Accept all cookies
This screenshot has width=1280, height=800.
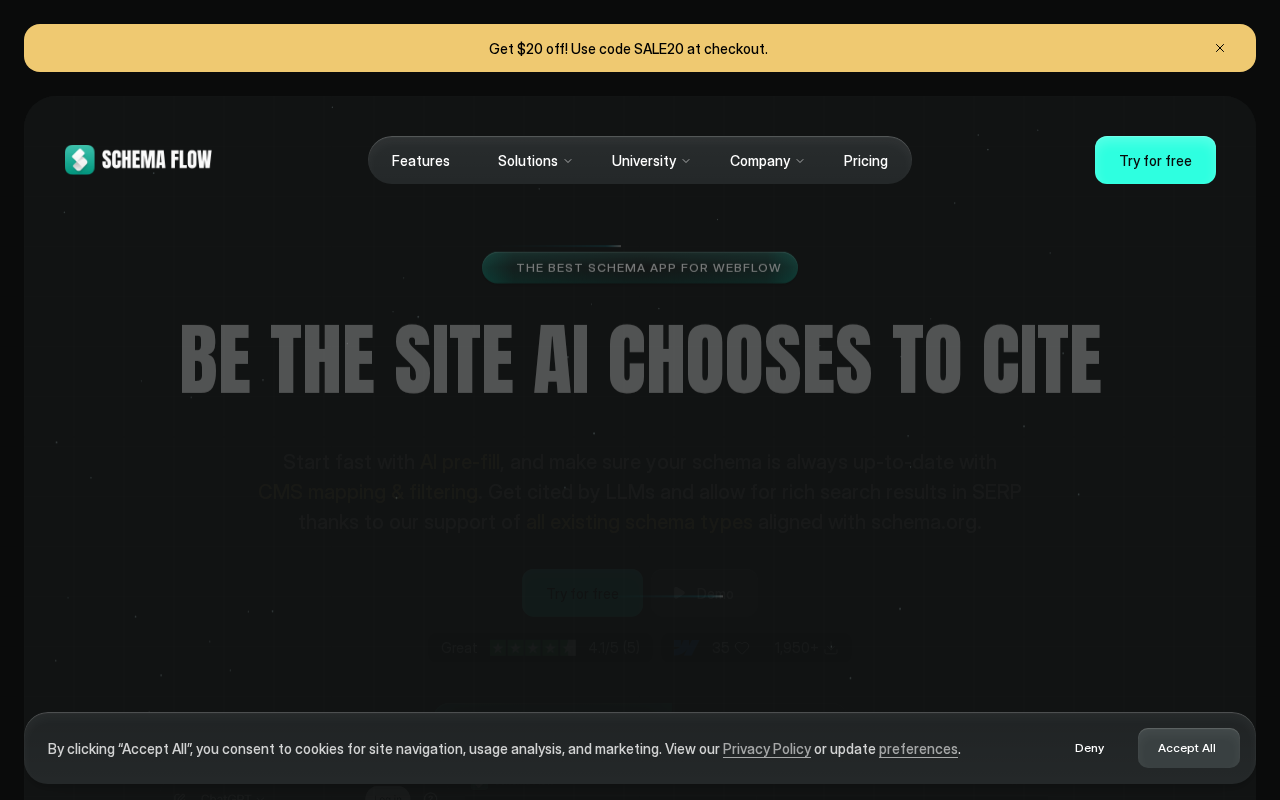point(1188,748)
